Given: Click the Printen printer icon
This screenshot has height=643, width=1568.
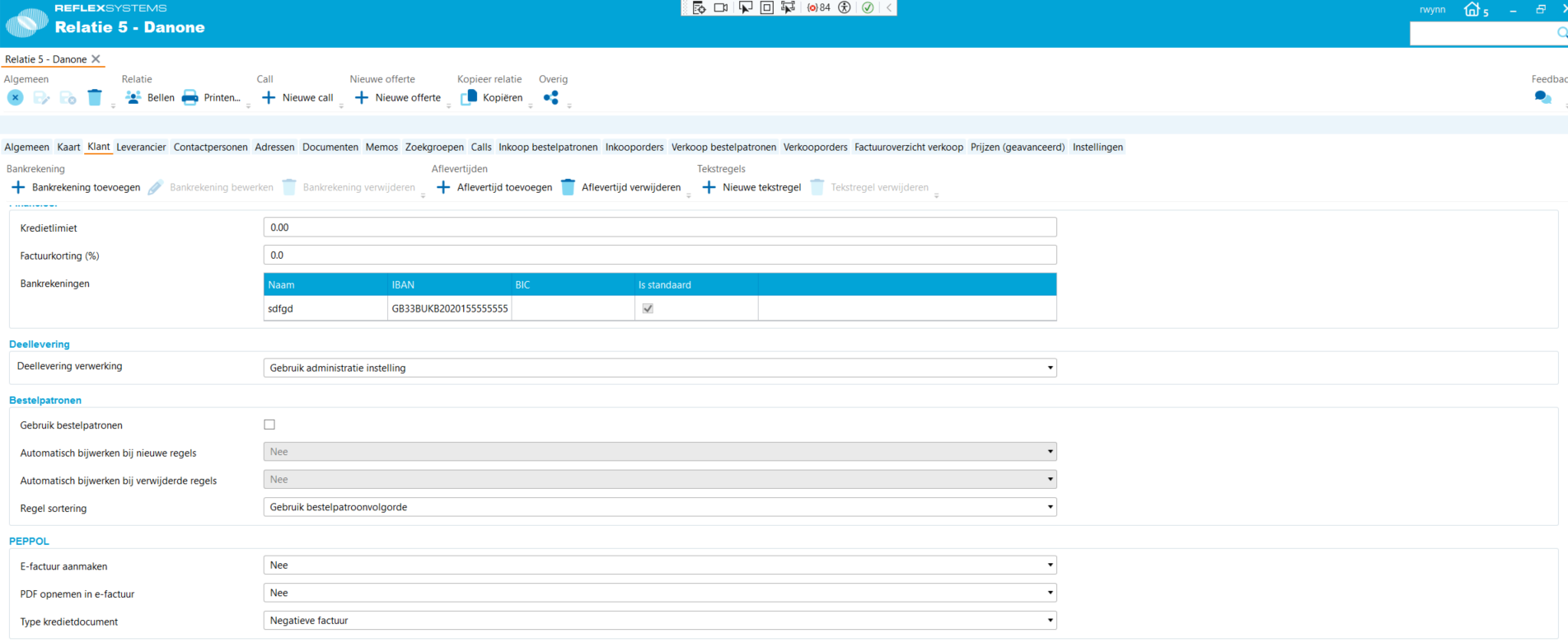Looking at the screenshot, I should [190, 97].
